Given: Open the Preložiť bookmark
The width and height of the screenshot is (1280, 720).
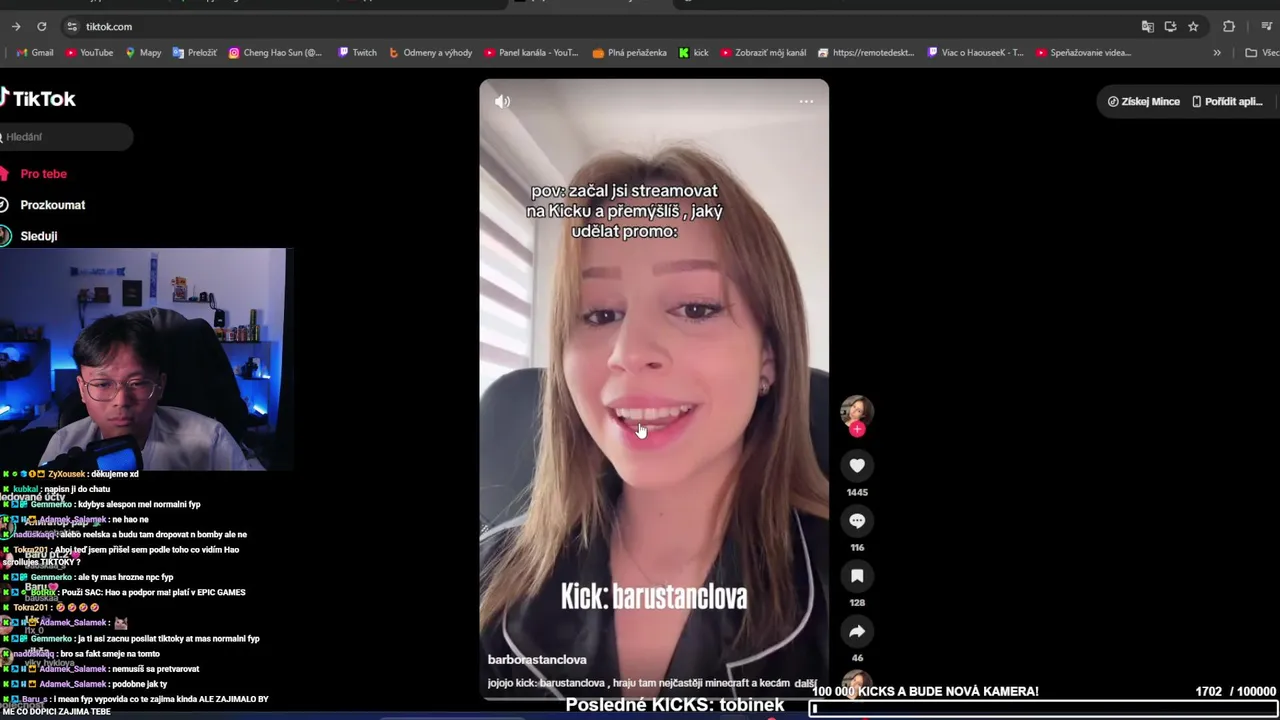Looking at the screenshot, I should tap(194, 53).
